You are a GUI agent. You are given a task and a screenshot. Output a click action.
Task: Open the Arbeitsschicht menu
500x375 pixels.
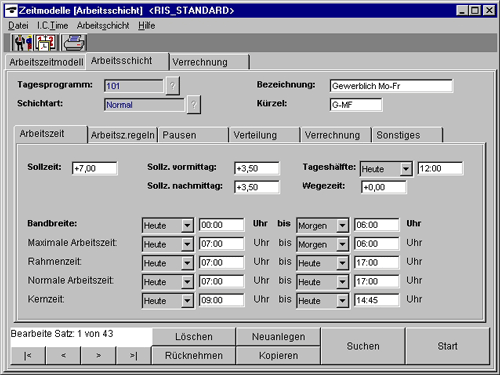coord(103,25)
